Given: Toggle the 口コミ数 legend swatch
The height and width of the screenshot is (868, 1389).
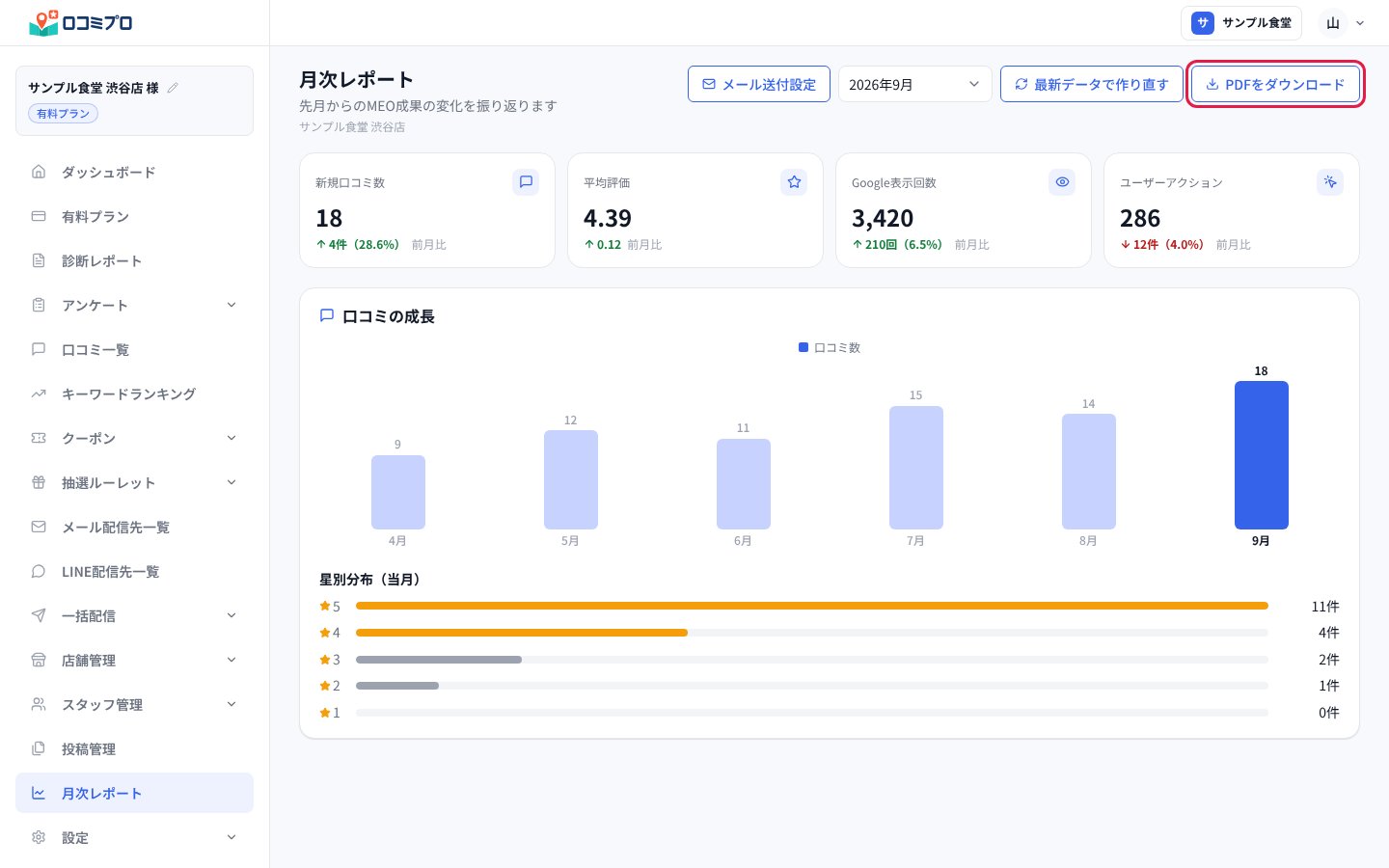Looking at the screenshot, I should point(803,347).
